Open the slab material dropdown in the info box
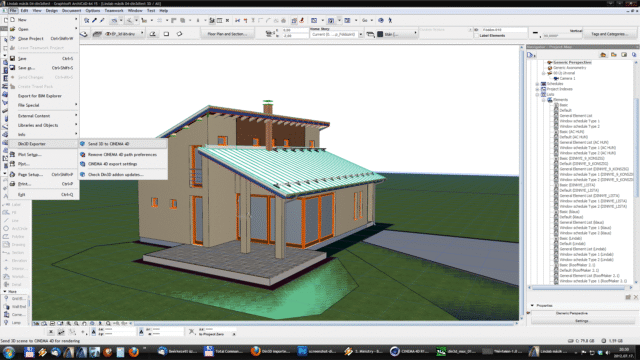 (x=416, y=34)
